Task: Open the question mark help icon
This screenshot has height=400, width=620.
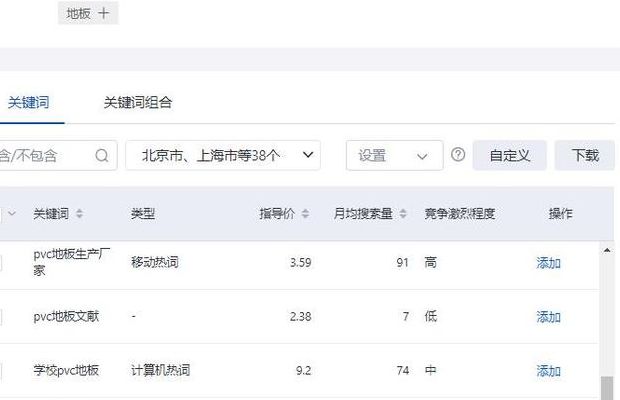Action: [458, 155]
